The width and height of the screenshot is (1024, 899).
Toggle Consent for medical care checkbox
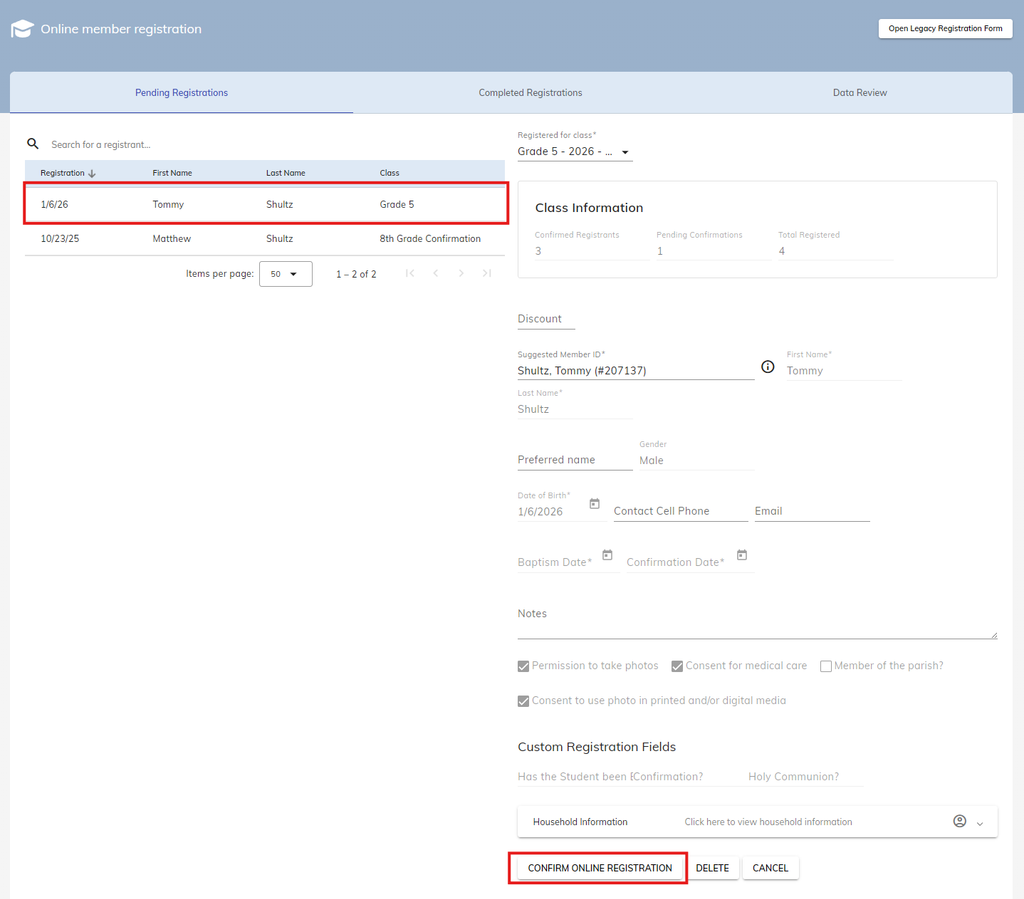677,666
